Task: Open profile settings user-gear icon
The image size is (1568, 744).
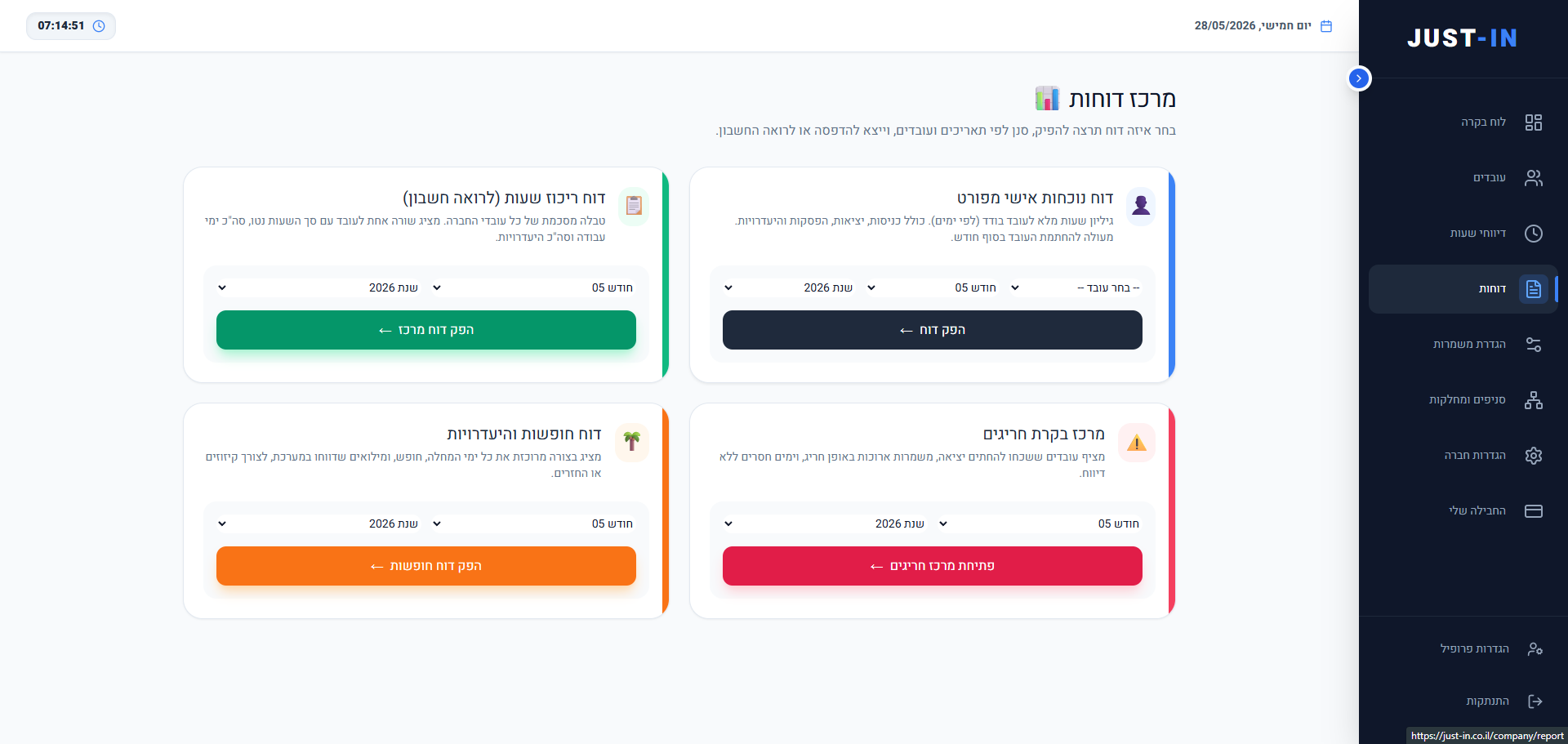Action: [1535, 649]
